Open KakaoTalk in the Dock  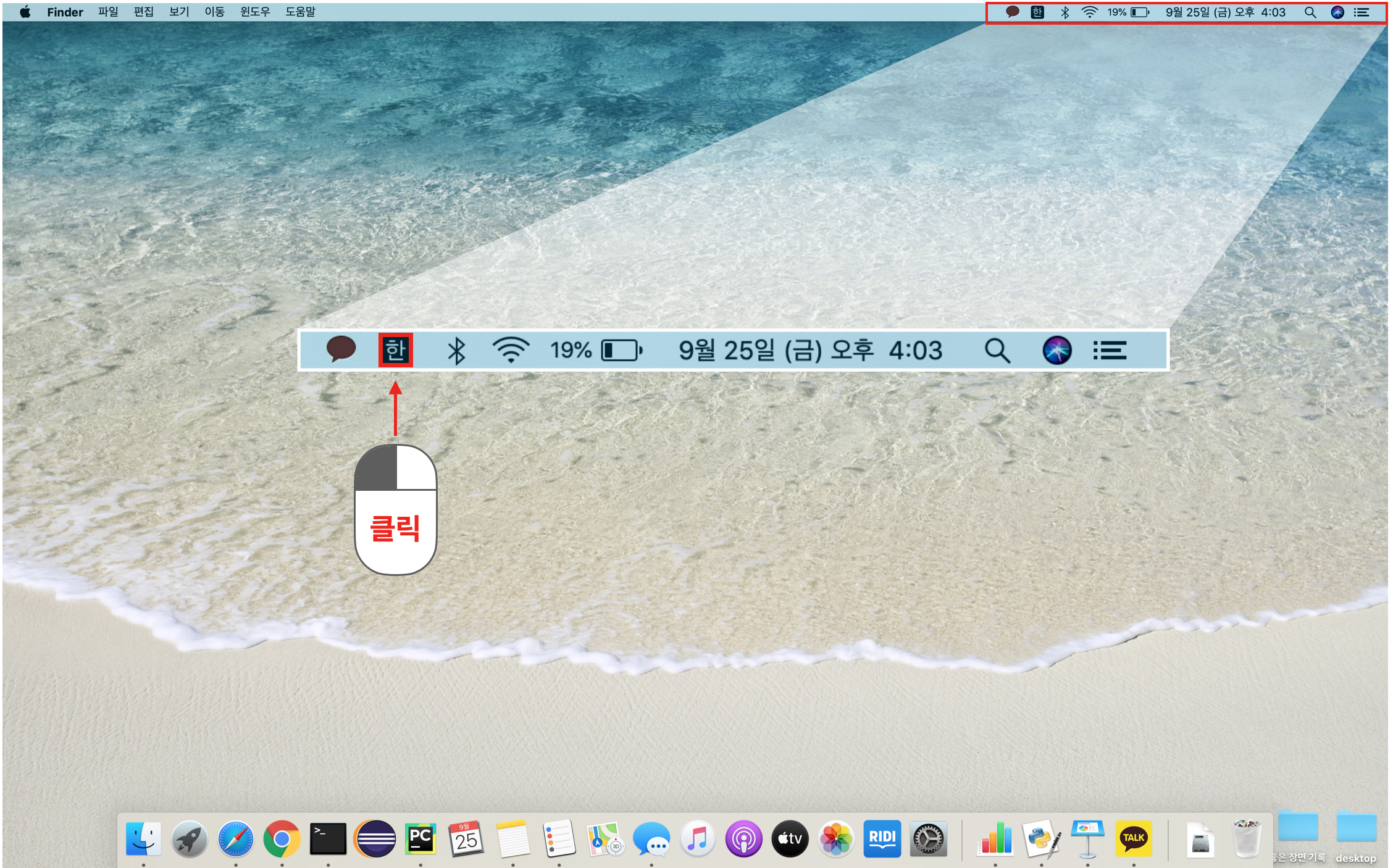pos(1134,838)
